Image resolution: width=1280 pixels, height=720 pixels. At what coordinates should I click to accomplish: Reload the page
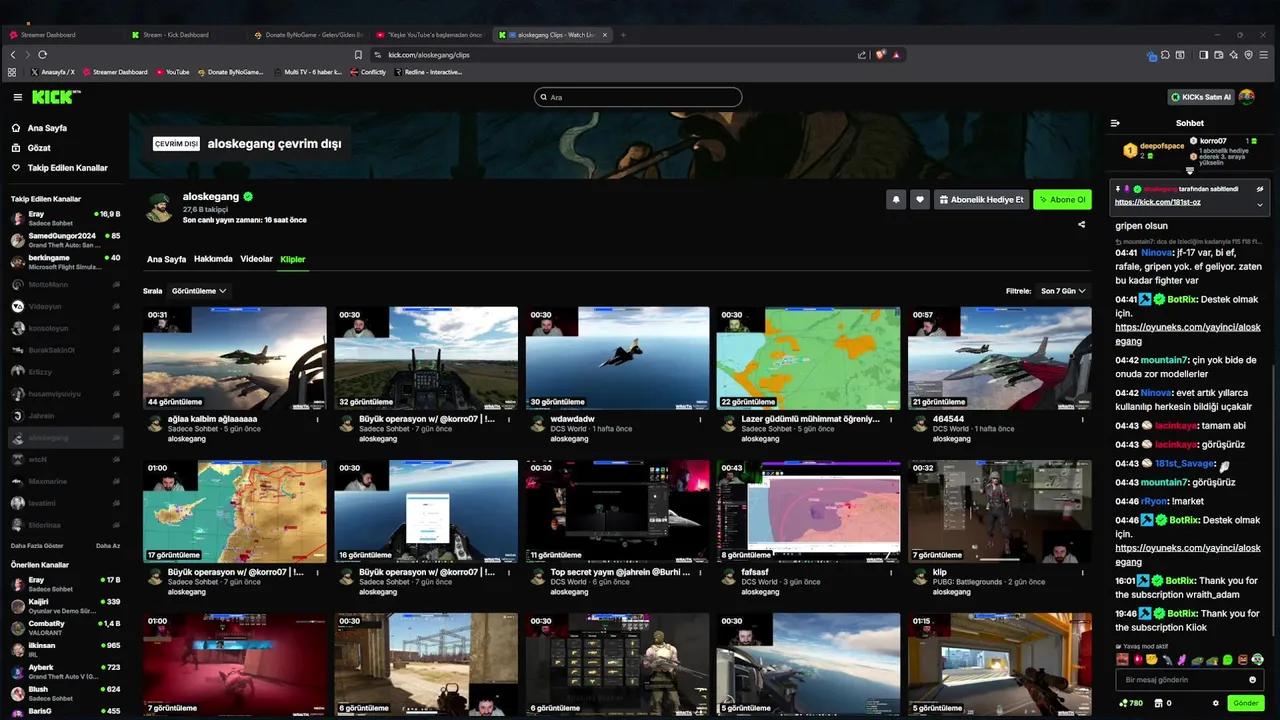point(43,55)
